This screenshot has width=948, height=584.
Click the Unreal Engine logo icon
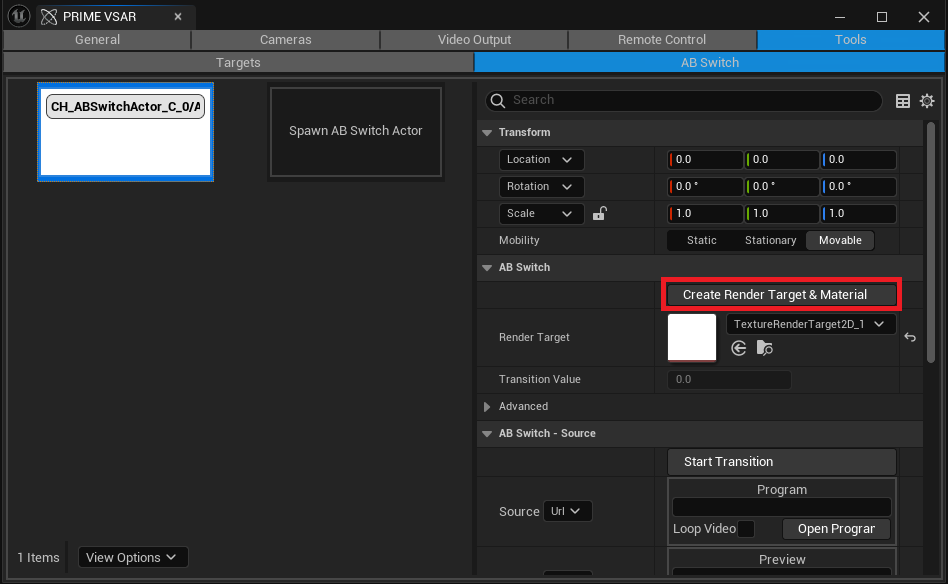coord(18,17)
